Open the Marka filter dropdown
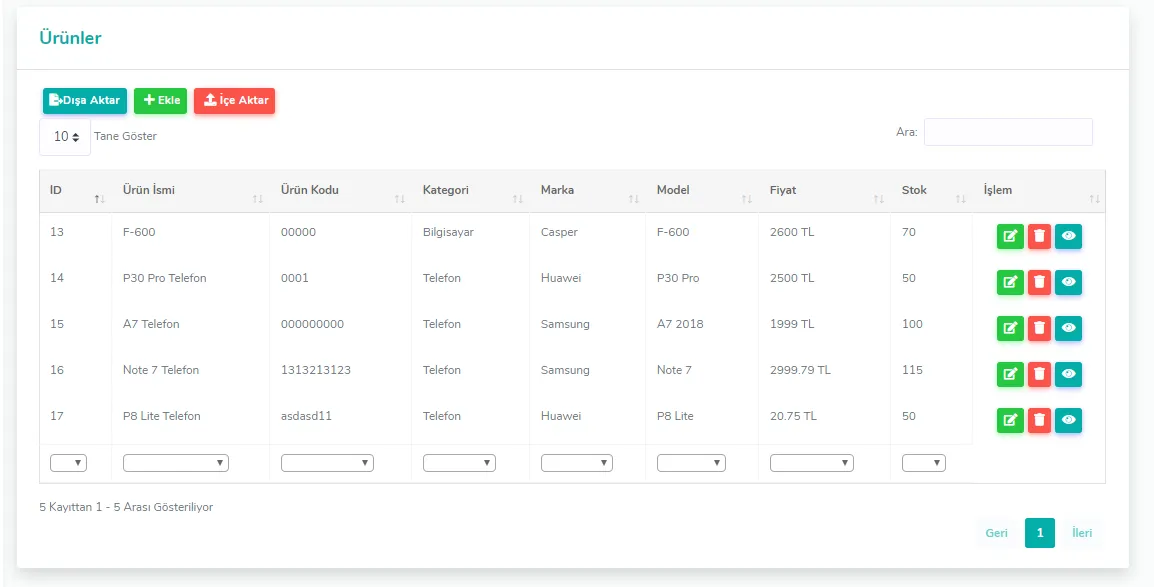Screen dimensions: 1154x587 pos(577,463)
